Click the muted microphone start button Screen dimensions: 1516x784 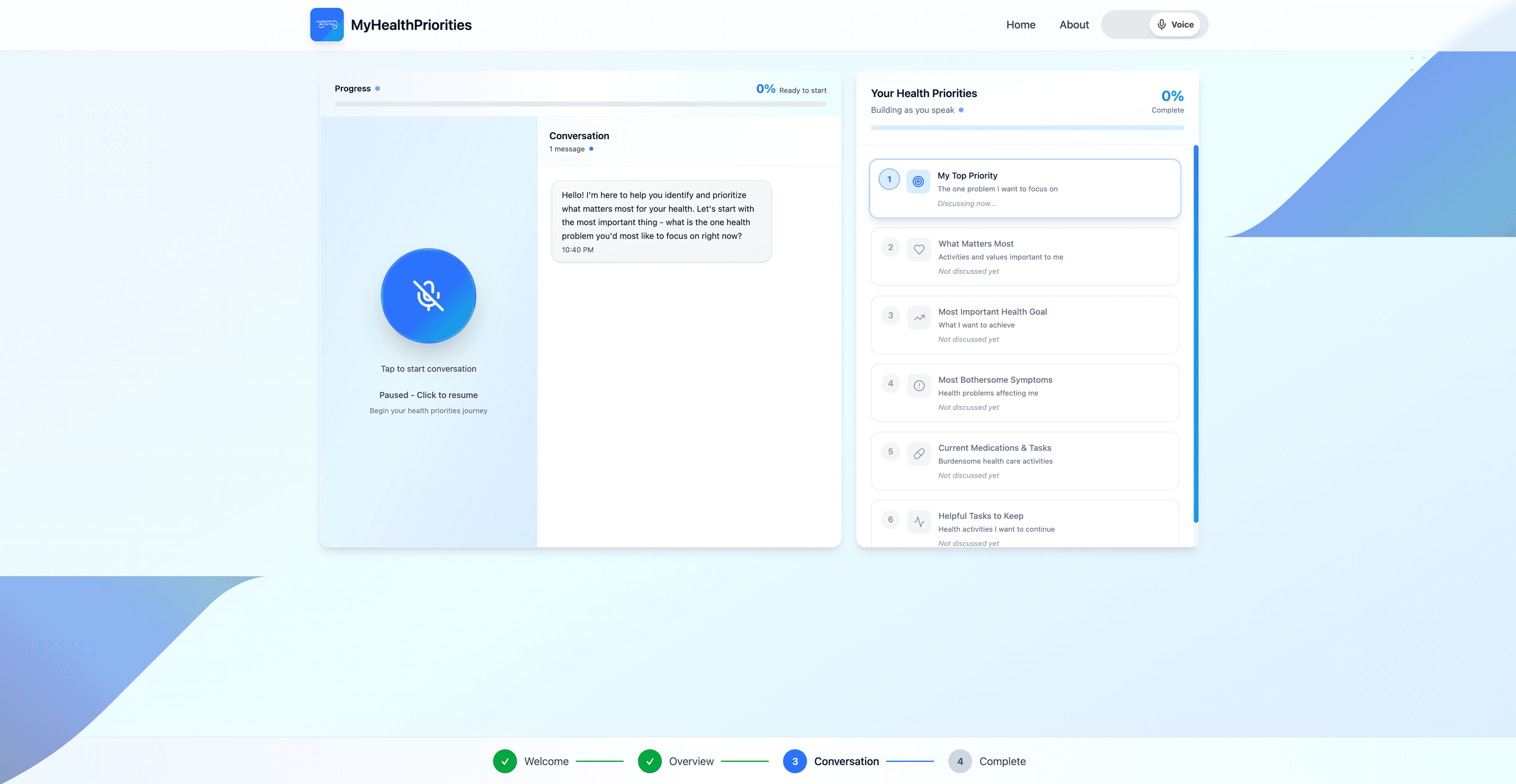pos(428,296)
